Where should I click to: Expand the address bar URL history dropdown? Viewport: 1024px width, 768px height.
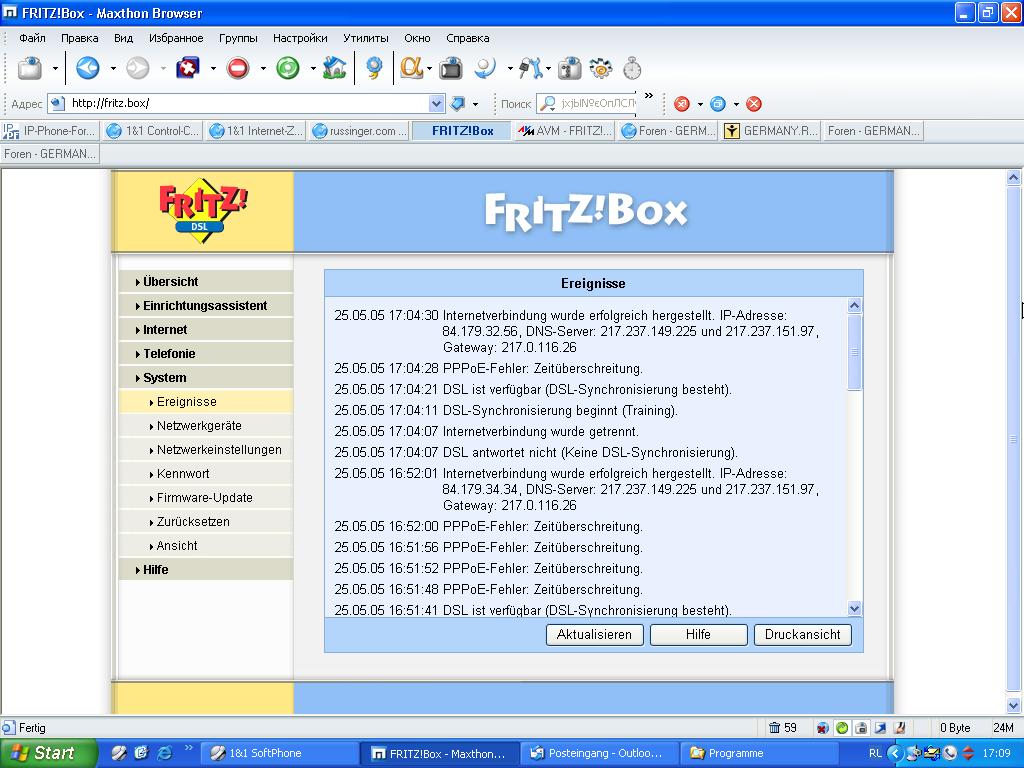pos(436,103)
